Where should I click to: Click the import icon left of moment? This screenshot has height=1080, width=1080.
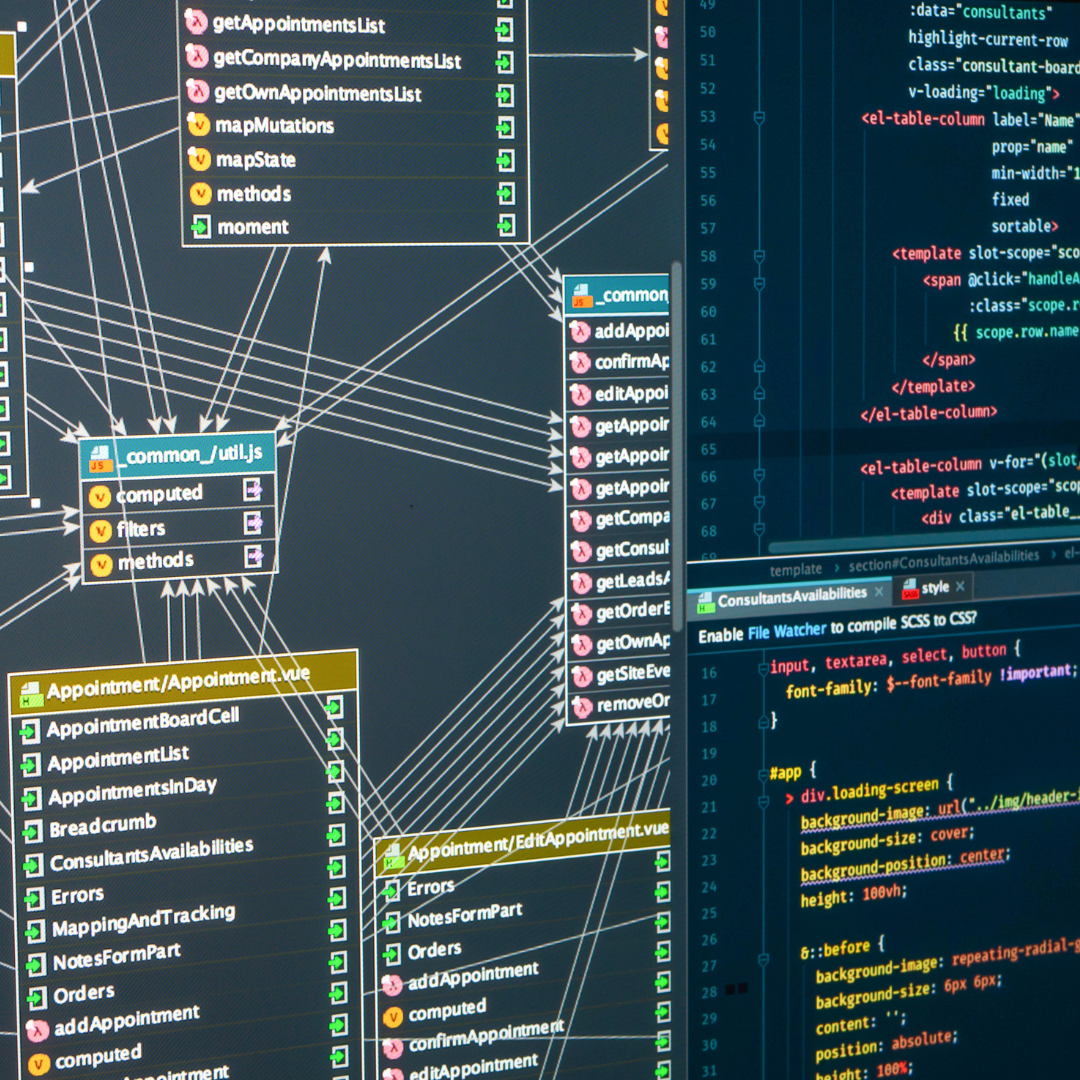(x=200, y=227)
